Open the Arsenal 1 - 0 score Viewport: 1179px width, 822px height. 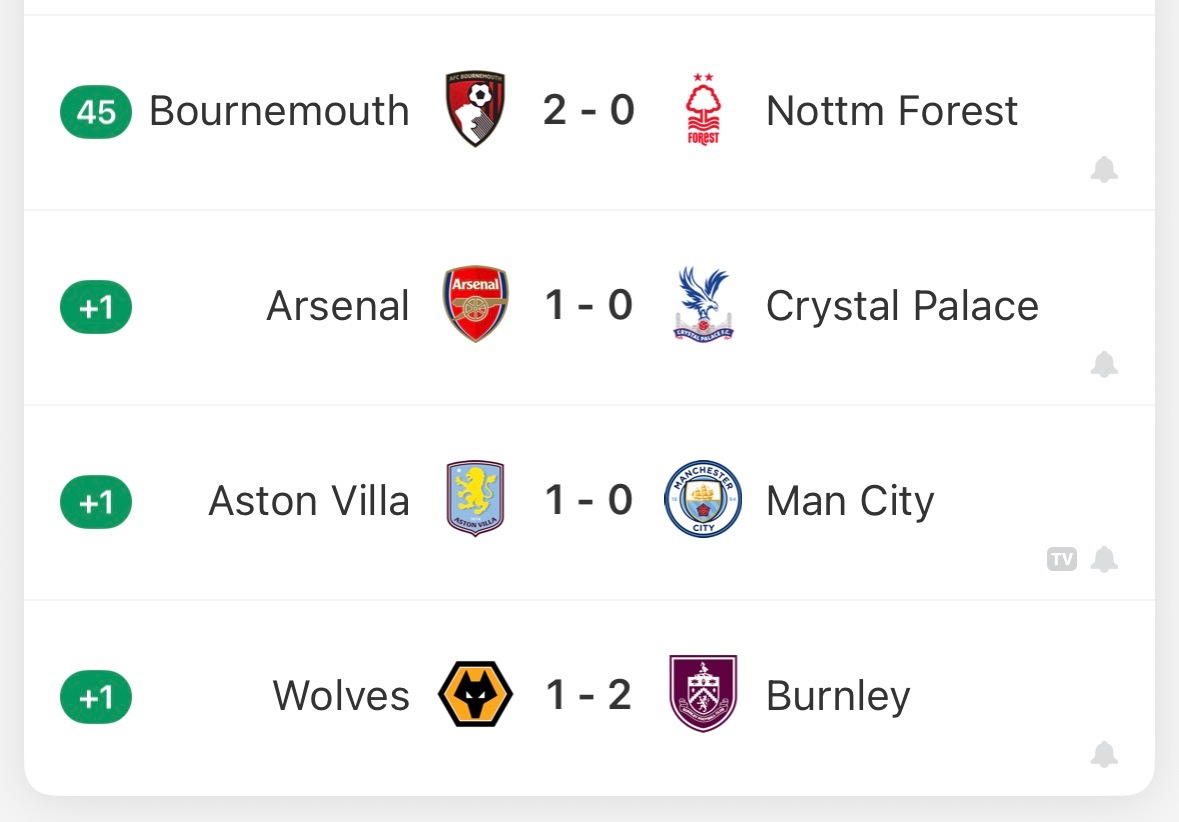589,305
